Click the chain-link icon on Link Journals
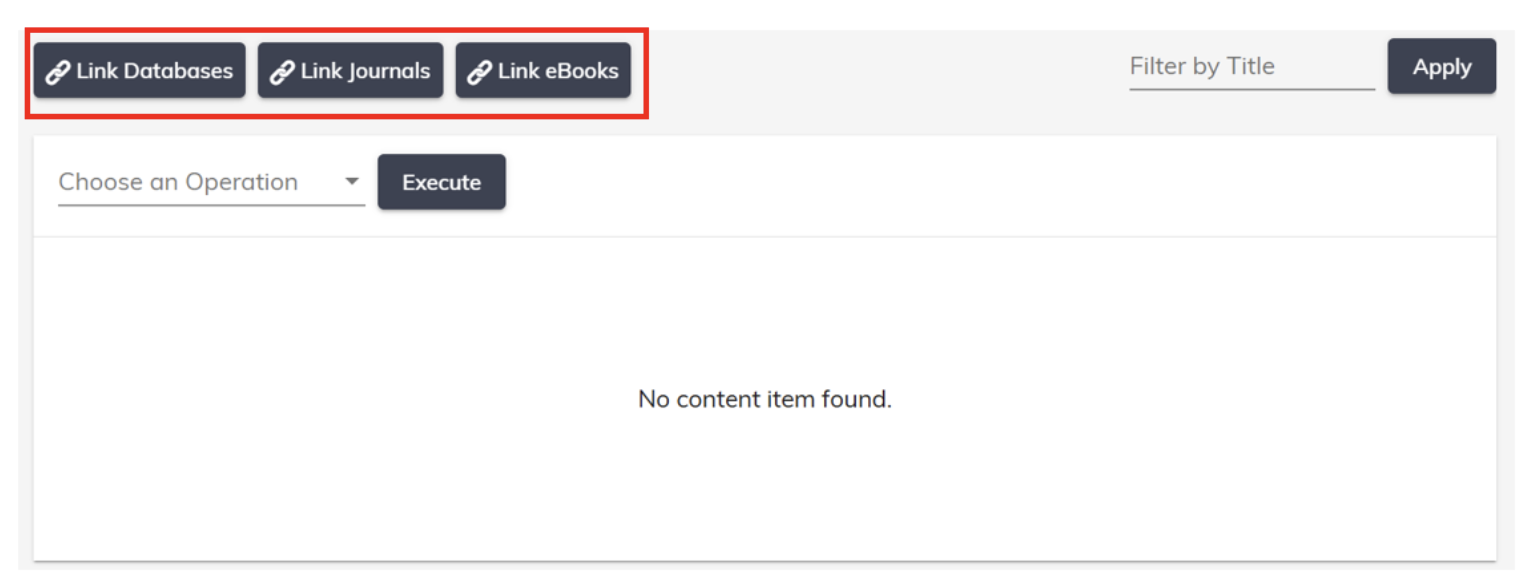 282,72
